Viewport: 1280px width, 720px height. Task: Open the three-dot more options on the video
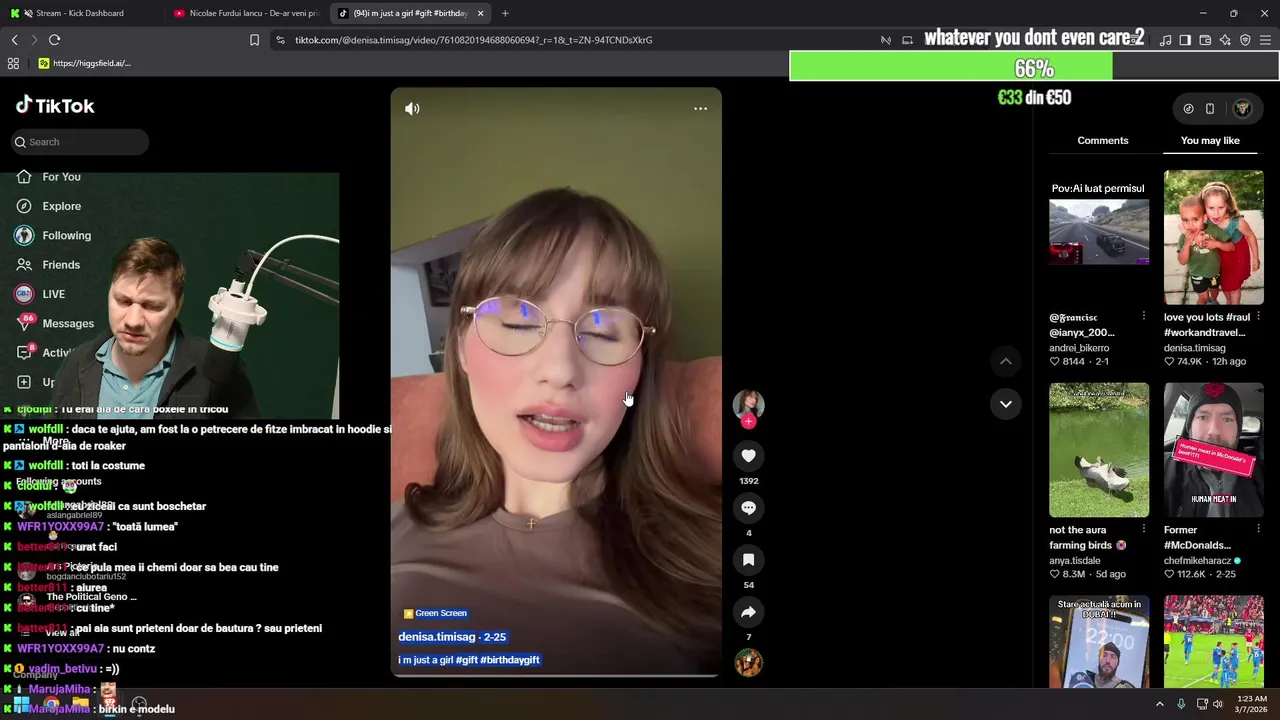700,108
